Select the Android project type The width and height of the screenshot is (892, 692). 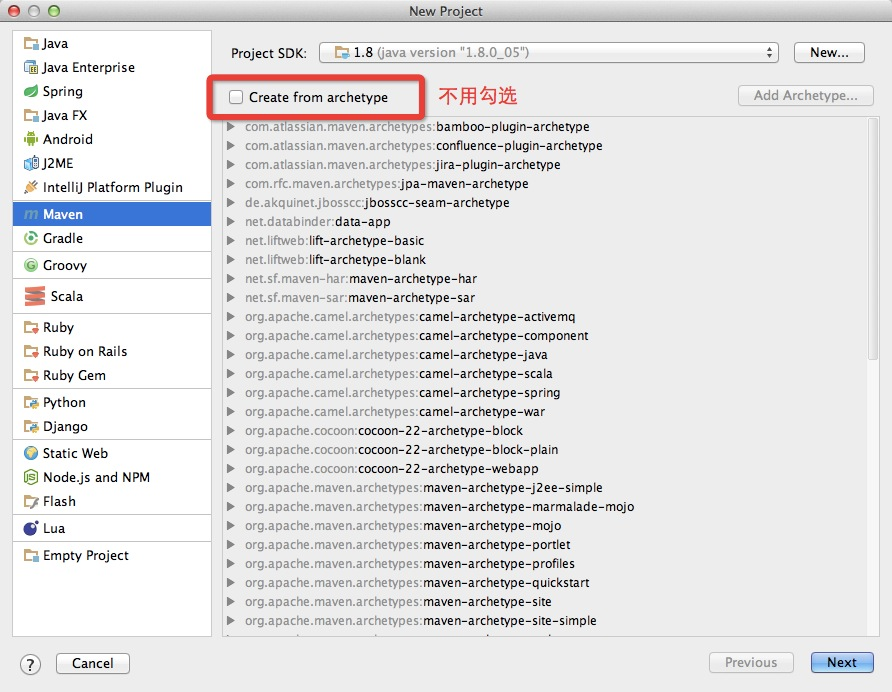pyautogui.click(x=112, y=139)
